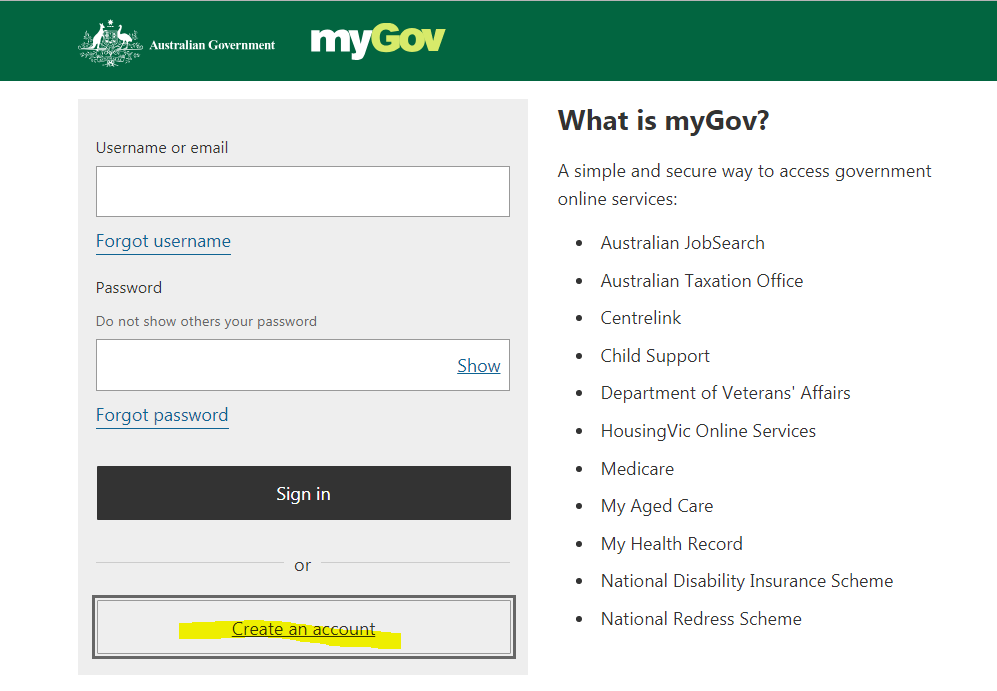This screenshot has width=997, height=691.
Task: Select the 'What is myGov?' heading
Action: (x=663, y=120)
